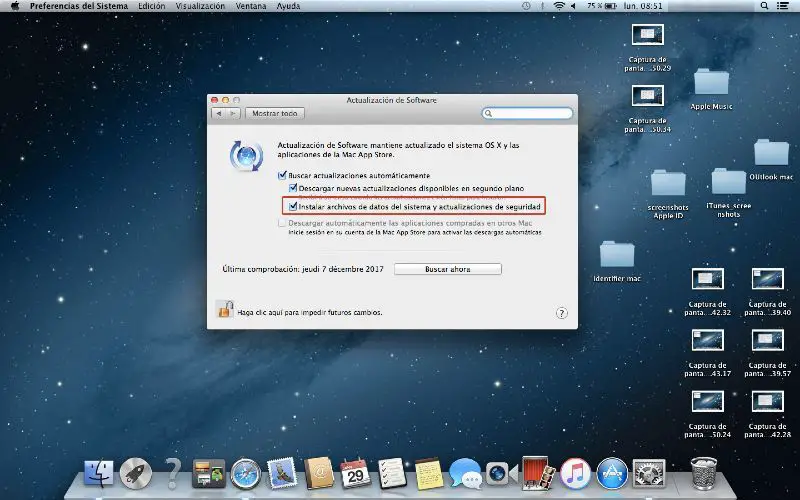
Task: Open Spotlight search magnifier in menu bar
Action: 764,6
